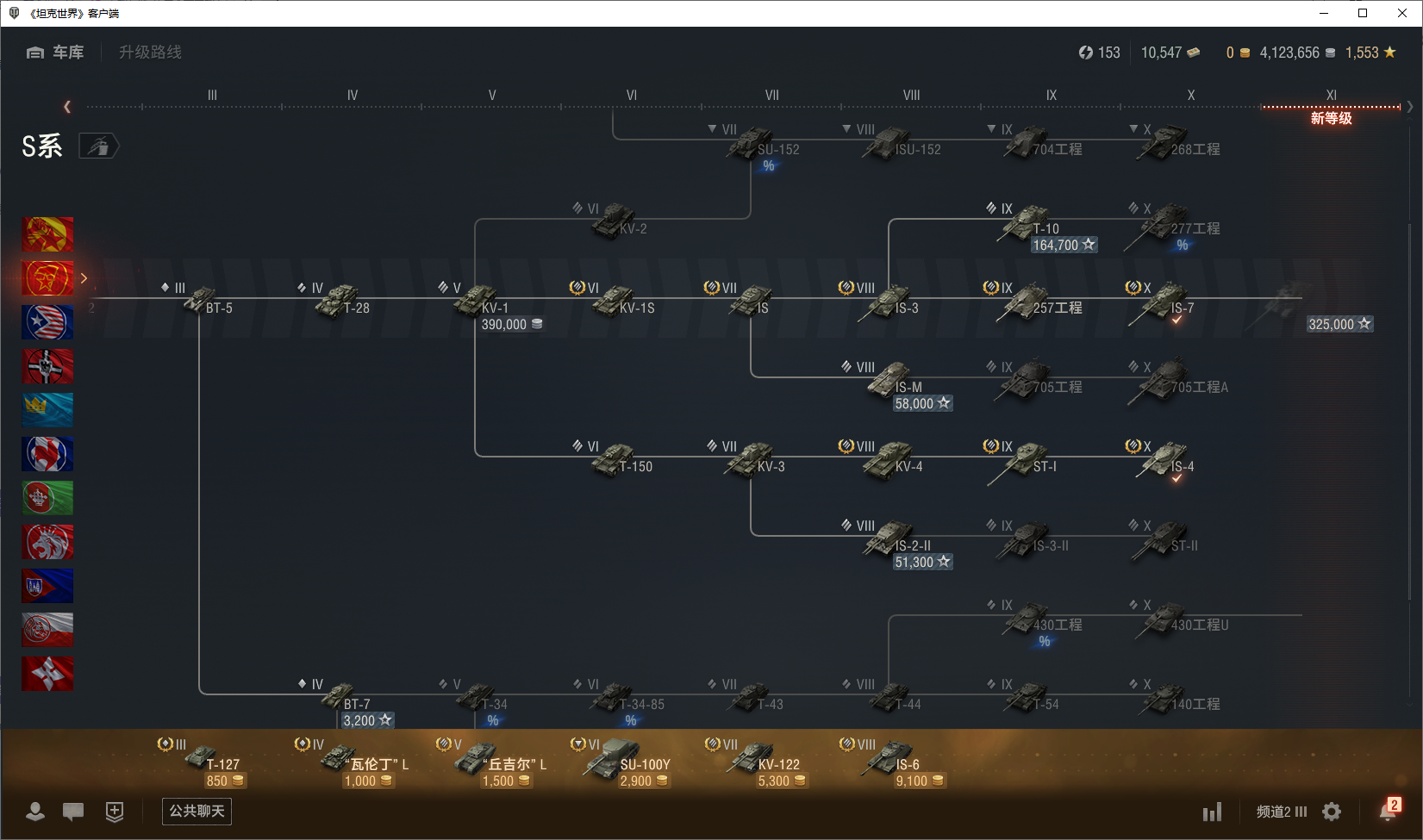Open the settings gear icon
1423x840 pixels.
coord(1332,812)
